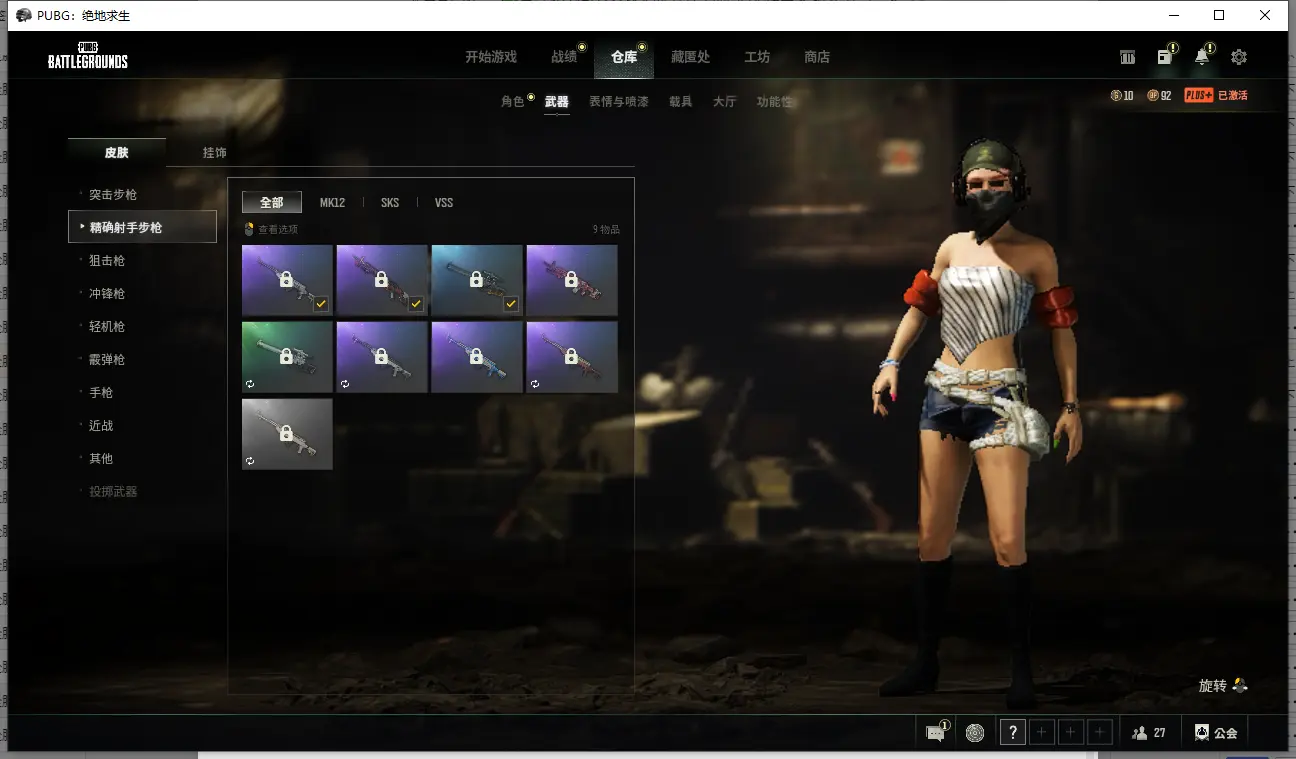The image size is (1296, 759).
Task: Select the gray-background rifle skin
Action: 287,434
